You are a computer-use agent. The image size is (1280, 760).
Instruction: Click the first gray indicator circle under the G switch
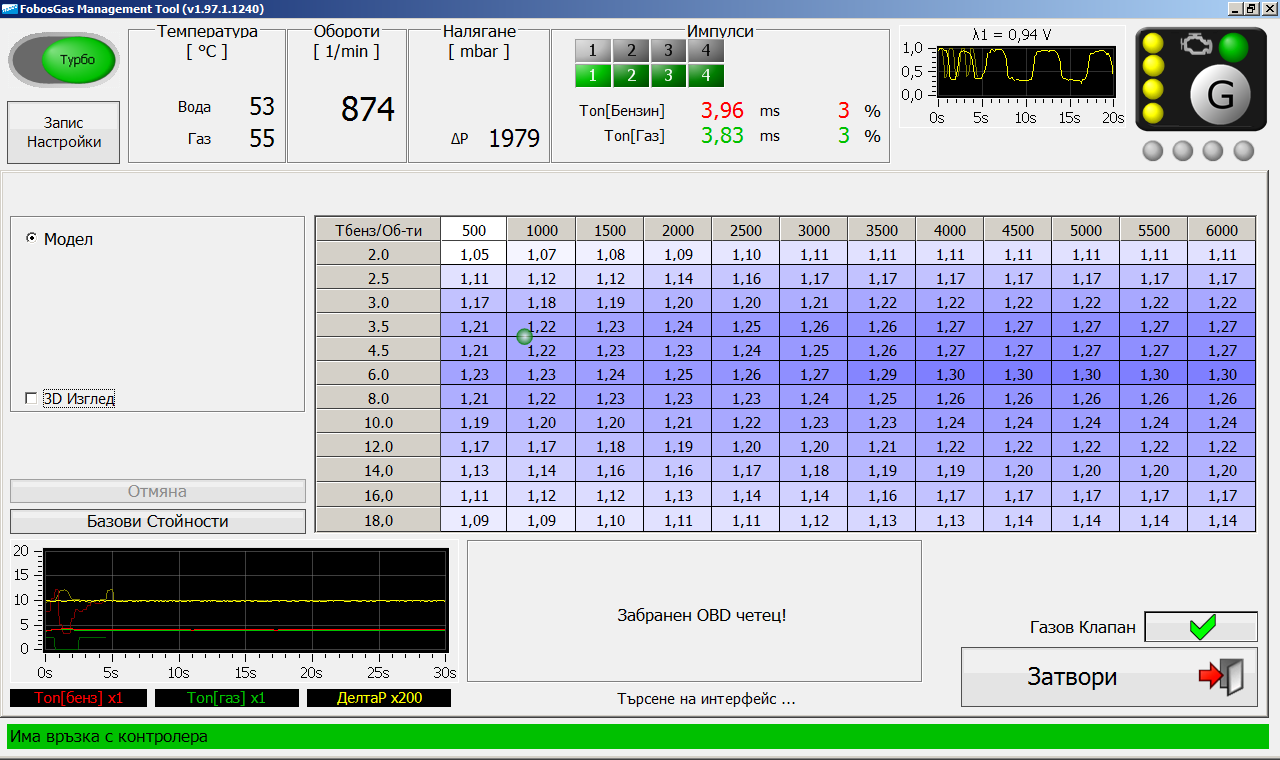(x=1153, y=151)
